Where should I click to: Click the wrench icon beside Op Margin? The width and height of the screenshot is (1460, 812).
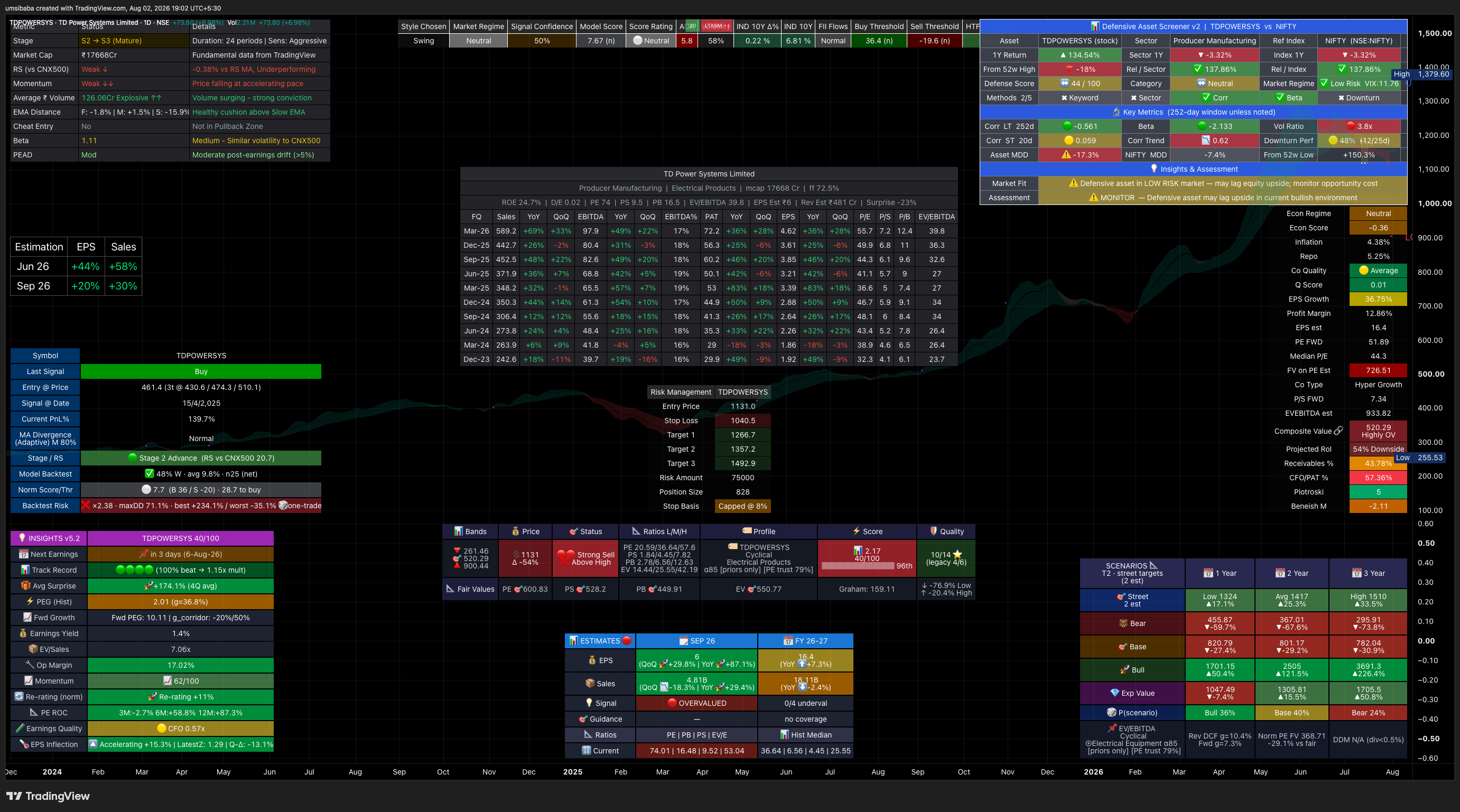[30, 665]
